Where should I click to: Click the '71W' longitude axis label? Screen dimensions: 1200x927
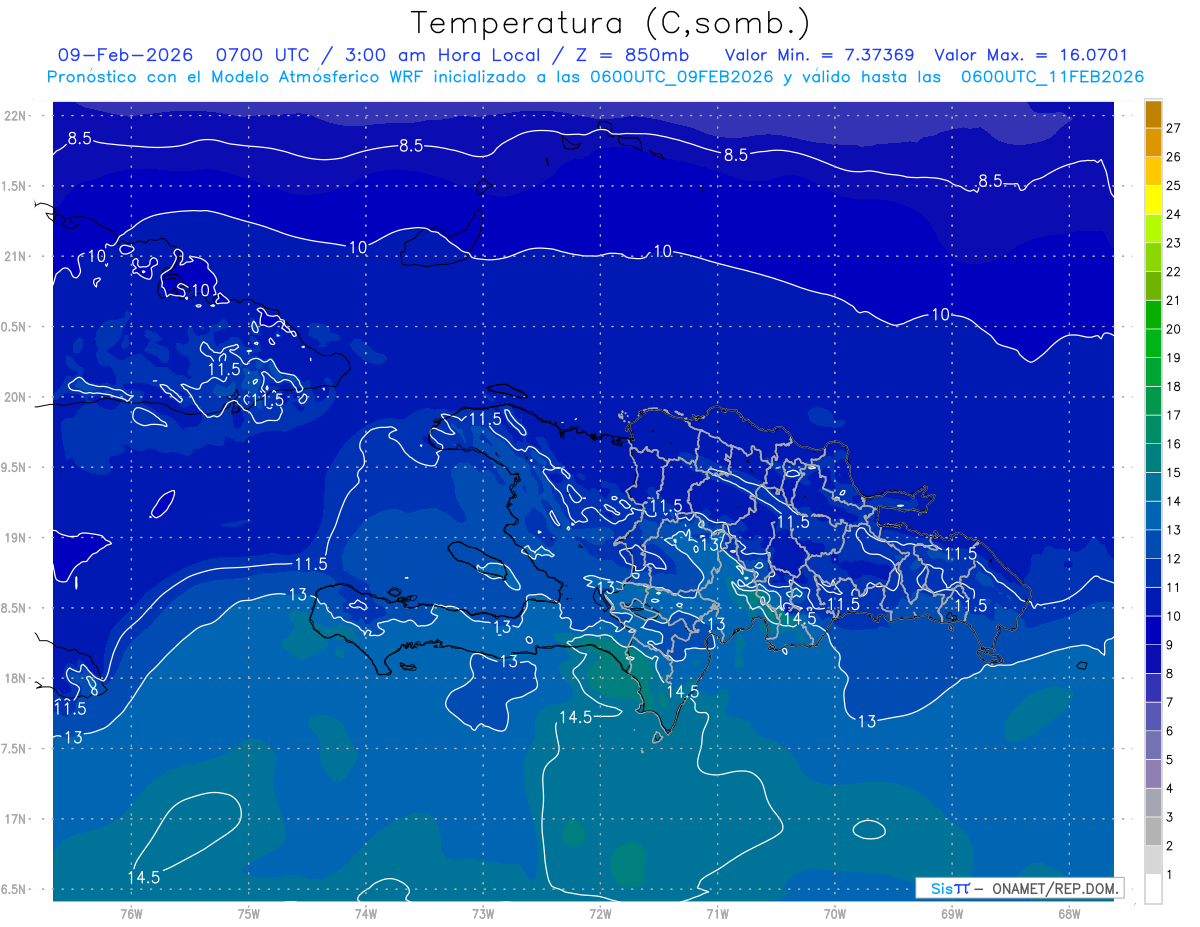click(717, 913)
